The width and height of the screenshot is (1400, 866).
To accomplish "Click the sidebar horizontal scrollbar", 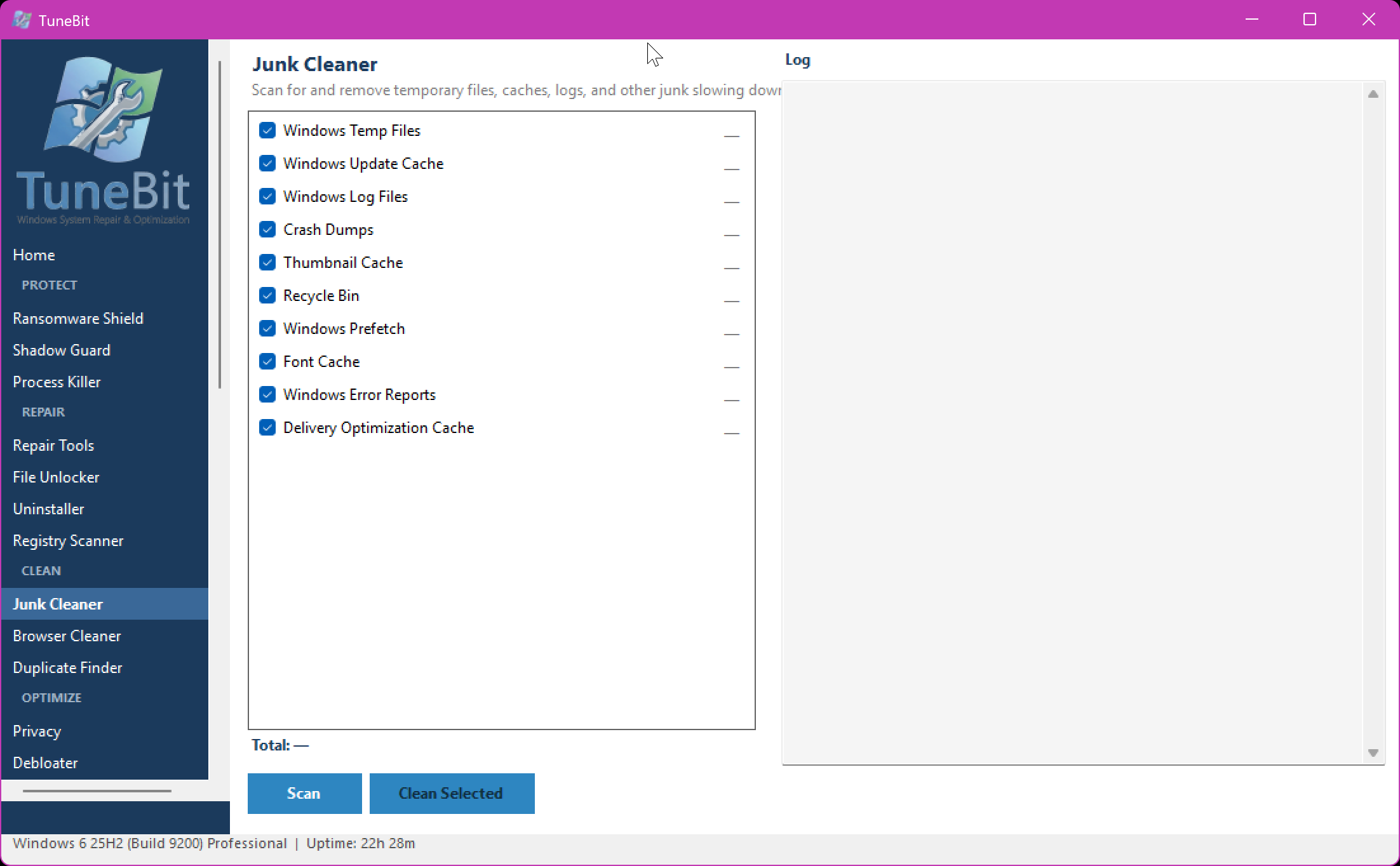I will tap(97, 791).
